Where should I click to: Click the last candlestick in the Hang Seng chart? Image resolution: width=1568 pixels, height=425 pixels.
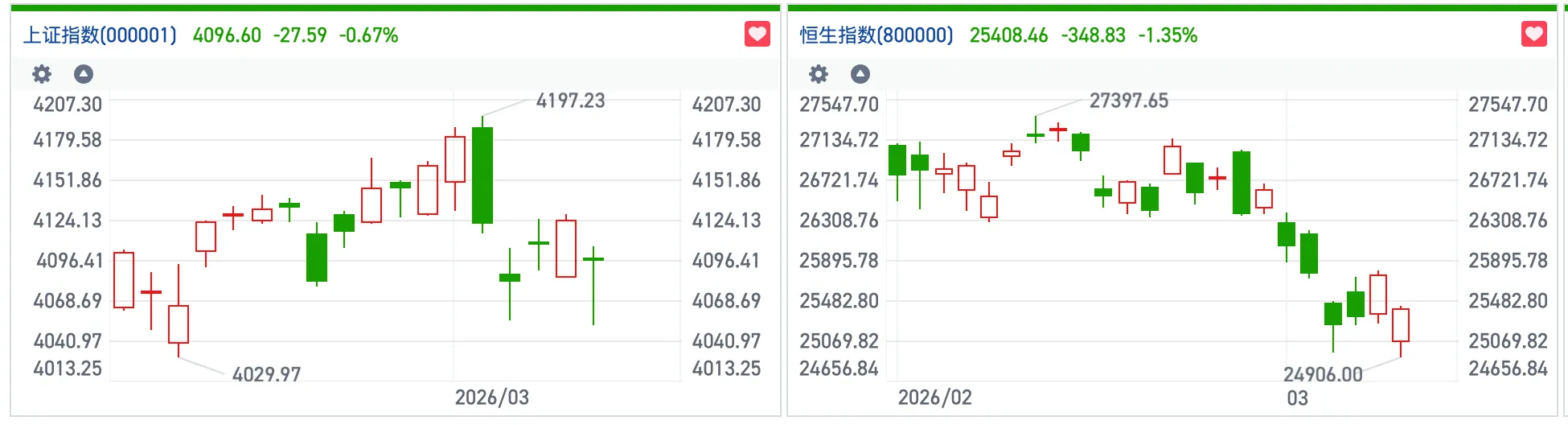pyautogui.click(x=1401, y=324)
